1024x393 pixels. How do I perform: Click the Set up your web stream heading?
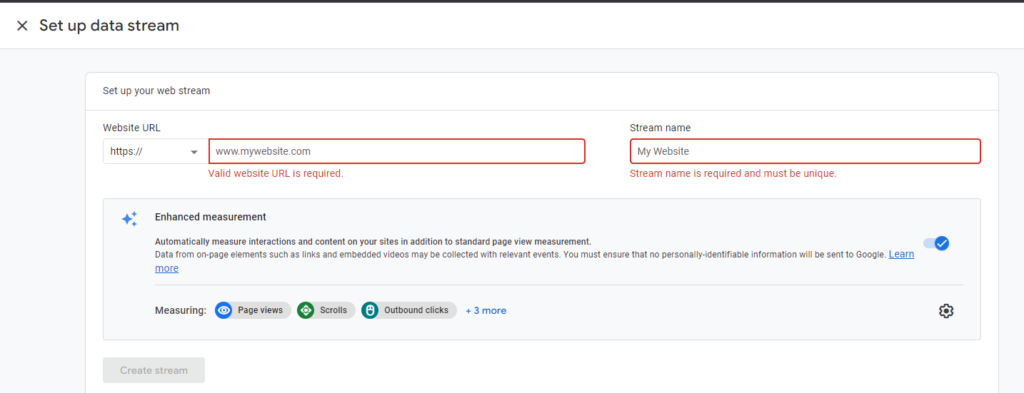pyautogui.click(x=156, y=91)
